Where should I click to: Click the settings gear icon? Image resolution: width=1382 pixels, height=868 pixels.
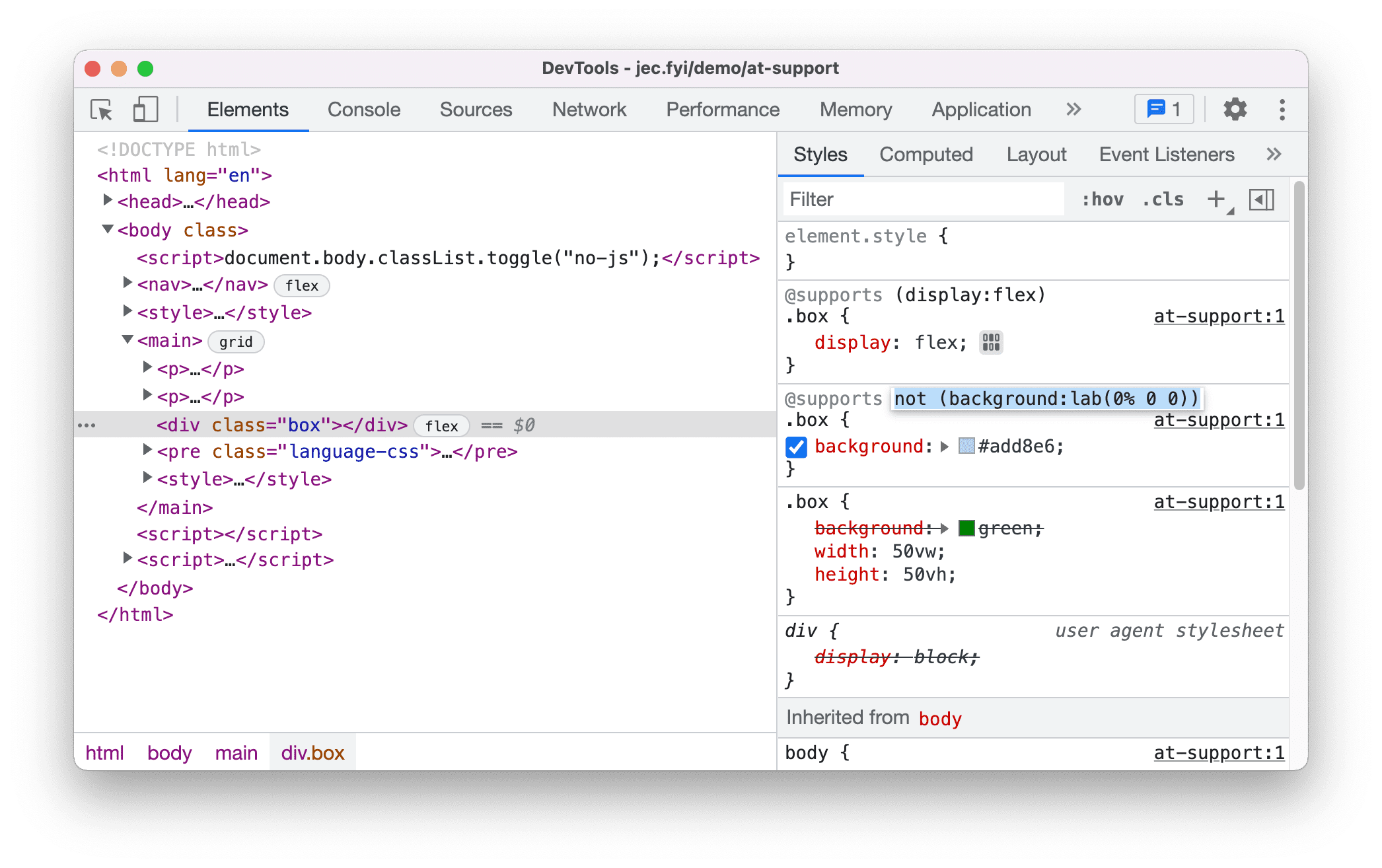coord(1232,109)
